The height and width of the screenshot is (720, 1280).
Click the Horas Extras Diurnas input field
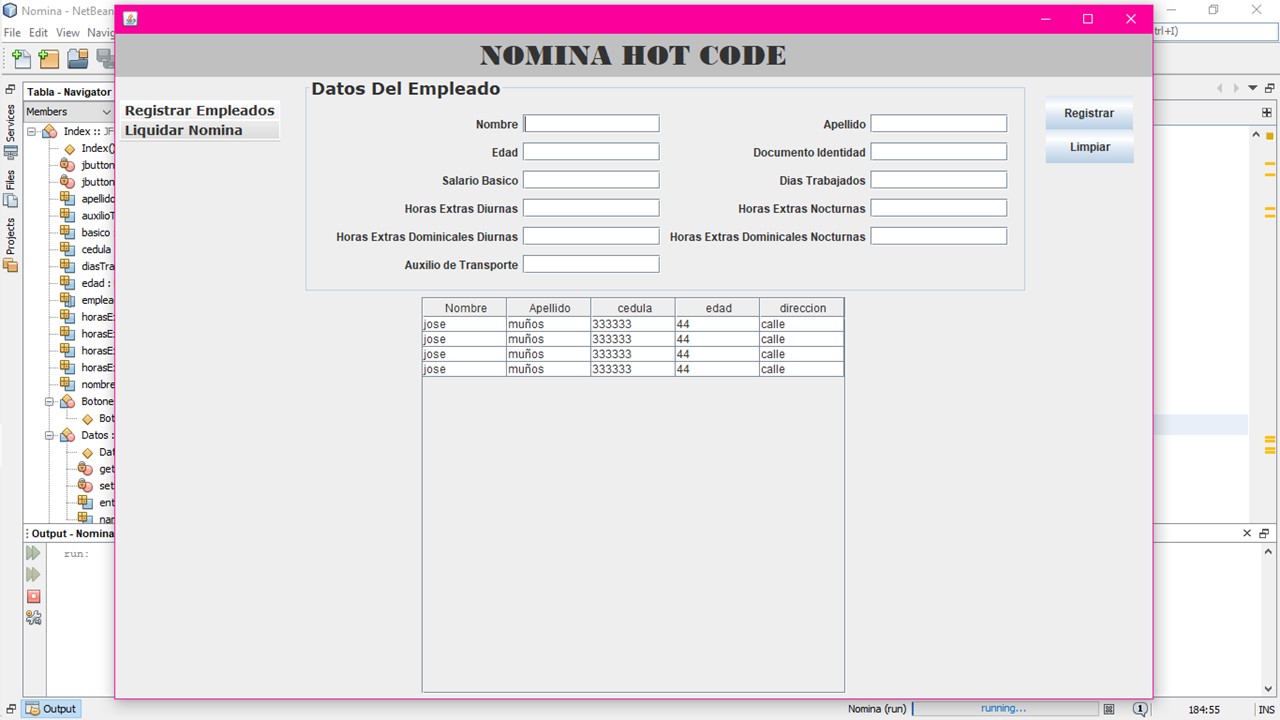[x=591, y=208]
